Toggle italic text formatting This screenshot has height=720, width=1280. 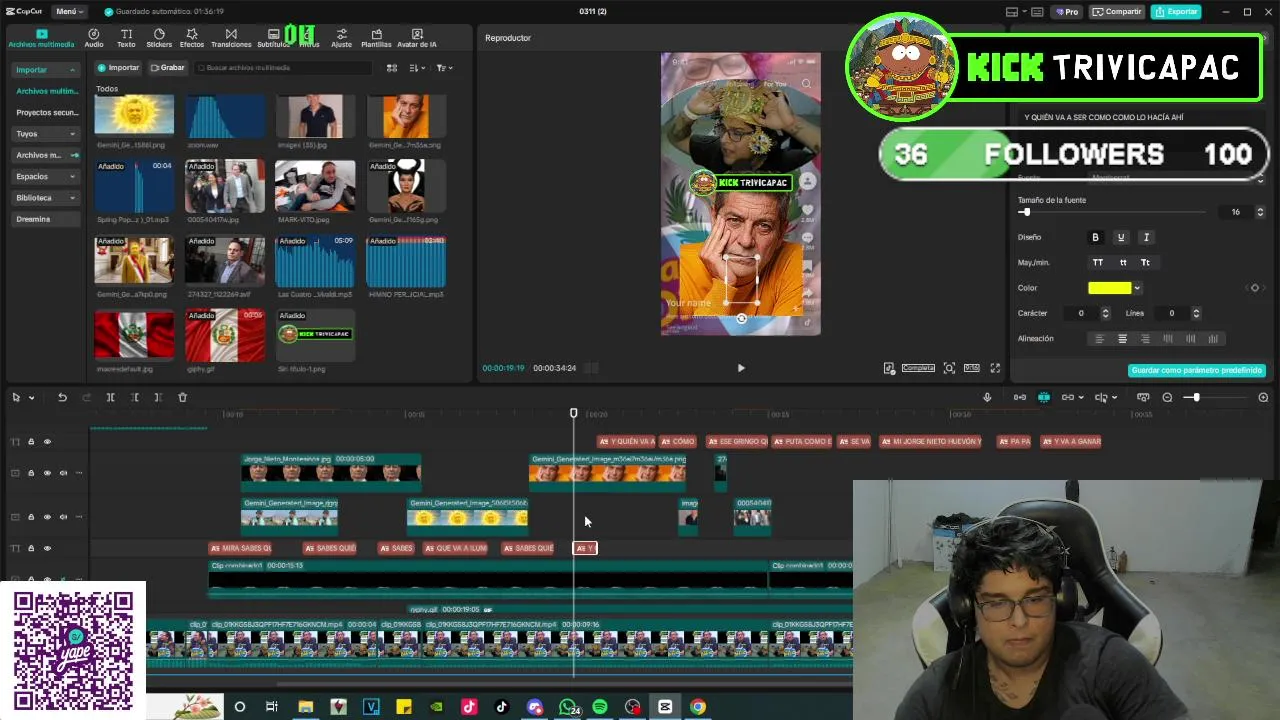click(1146, 237)
